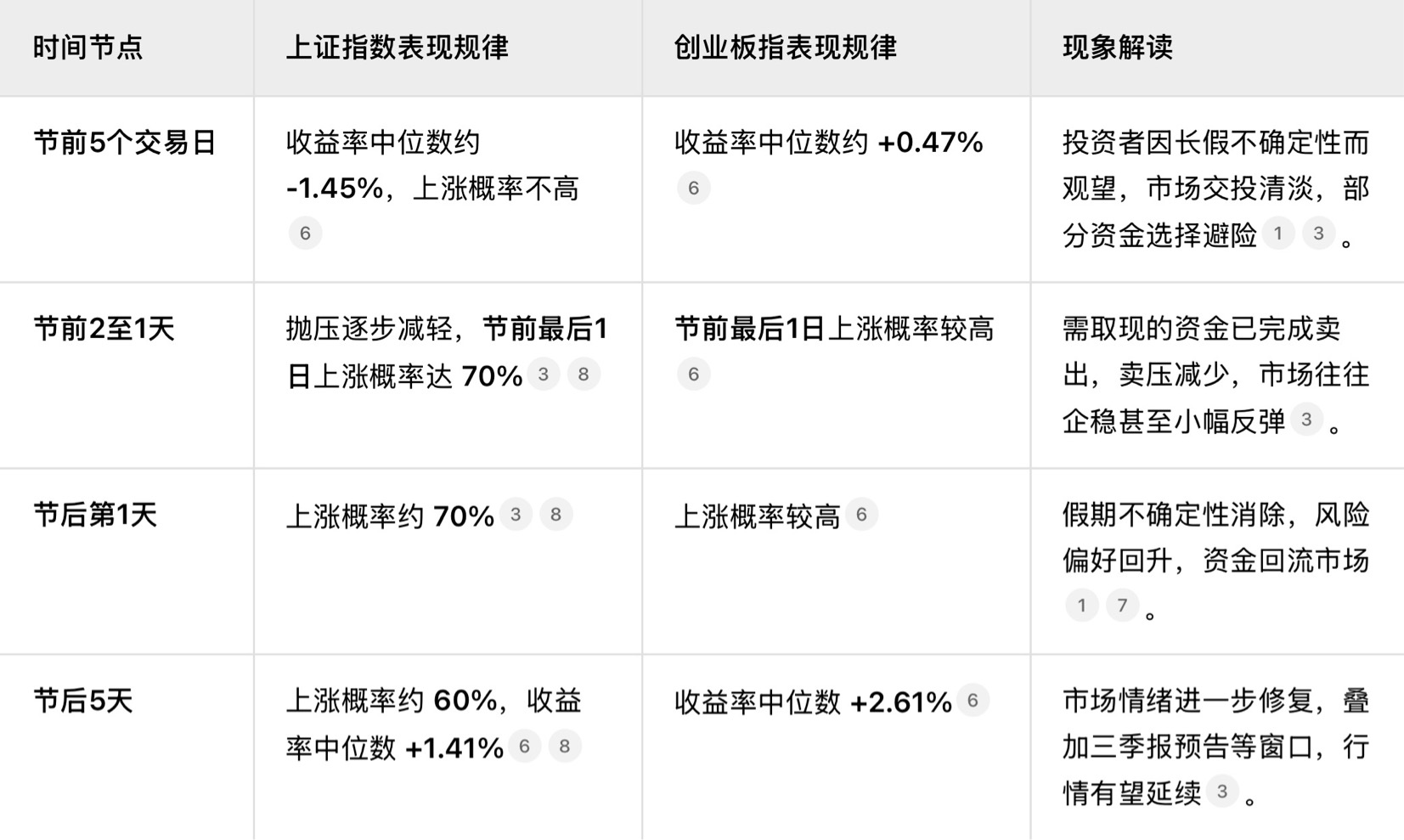Open citation 3 after 企稳甚至小幅反弹
Screen dimensions: 1404x840
point(1306,419)
